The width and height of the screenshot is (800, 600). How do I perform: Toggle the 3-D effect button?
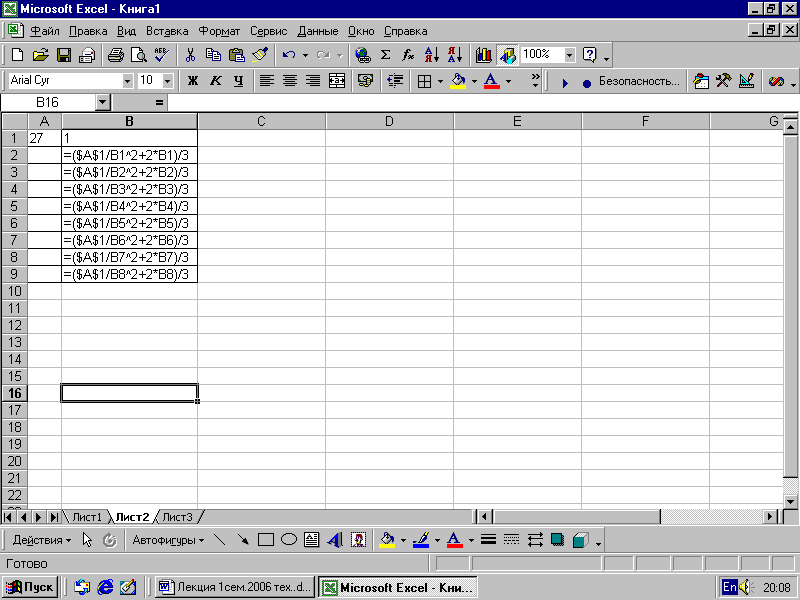click(x=581, y=540)
